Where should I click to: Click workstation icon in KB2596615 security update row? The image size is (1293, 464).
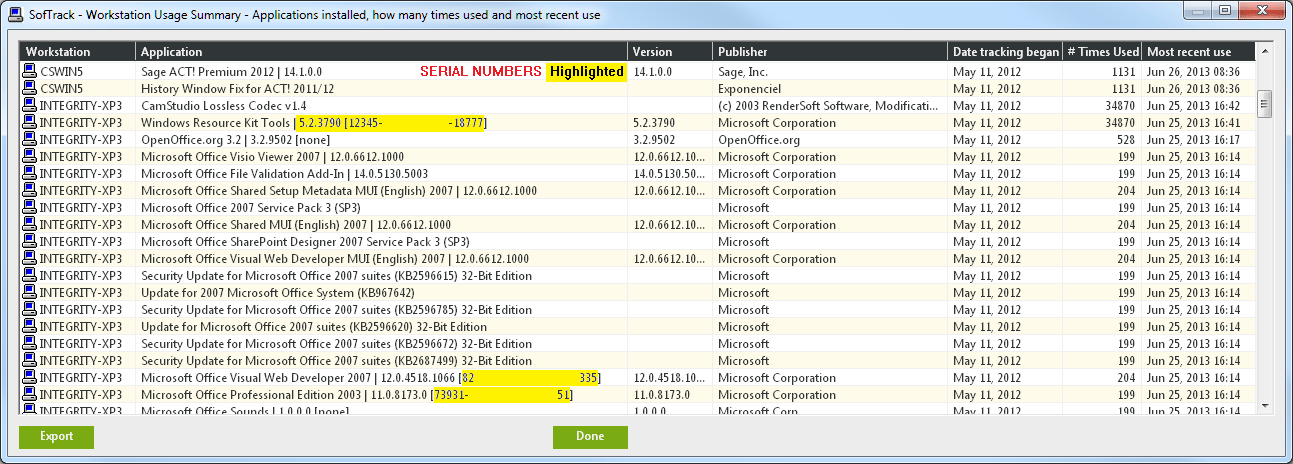click(29, 276)
